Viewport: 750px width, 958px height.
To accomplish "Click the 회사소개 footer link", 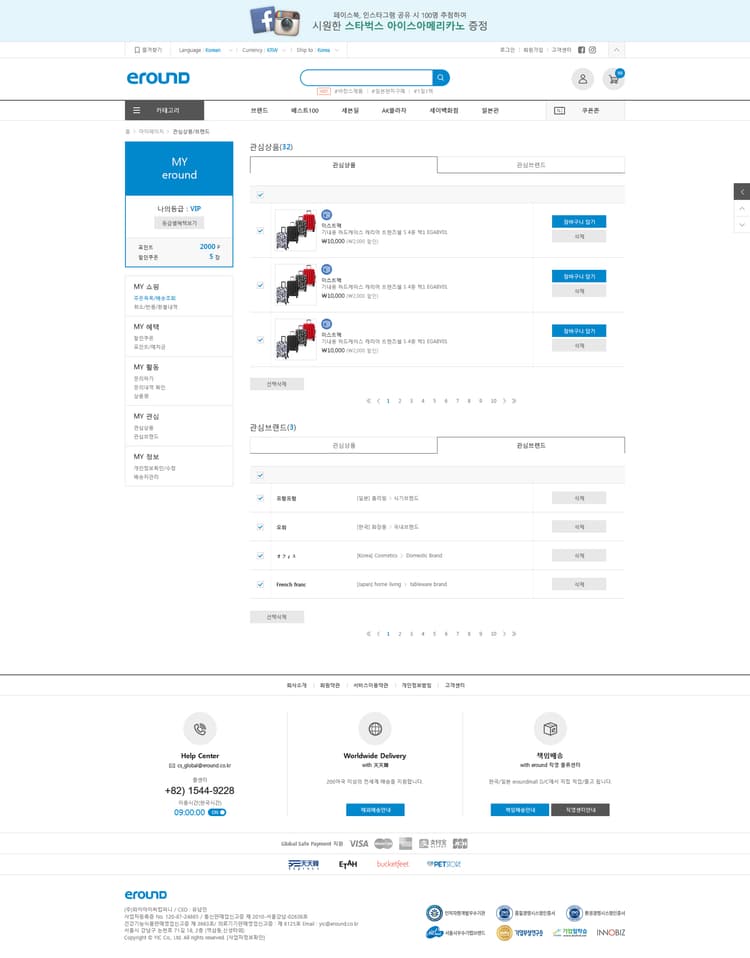I will (296, 686).
